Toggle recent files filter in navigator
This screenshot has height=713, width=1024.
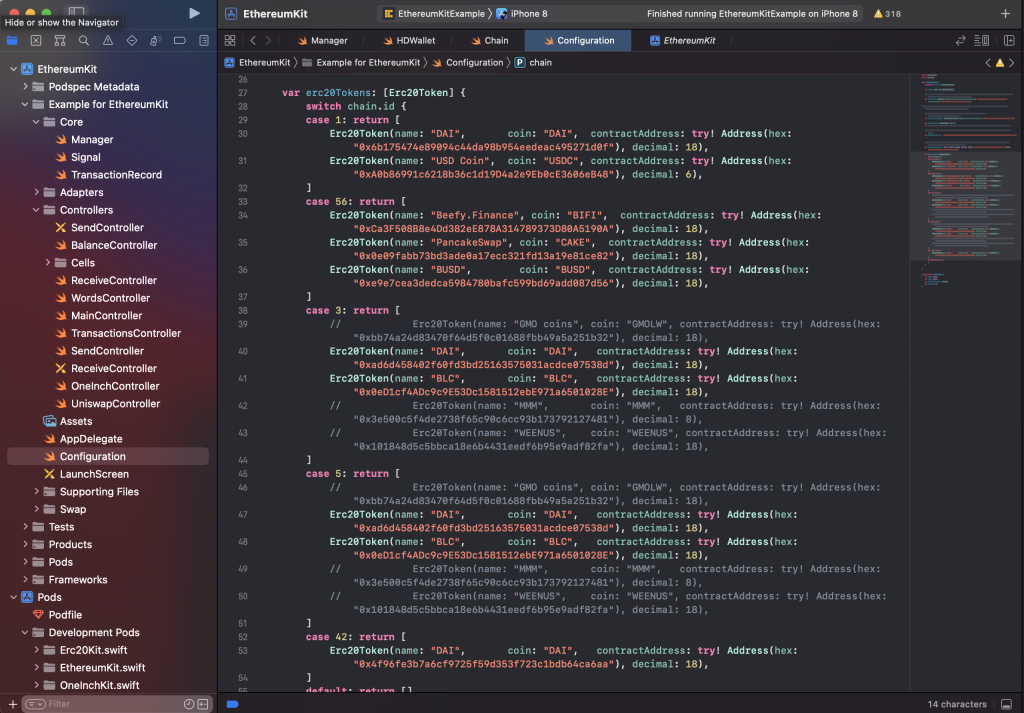(x=188, y=704)
